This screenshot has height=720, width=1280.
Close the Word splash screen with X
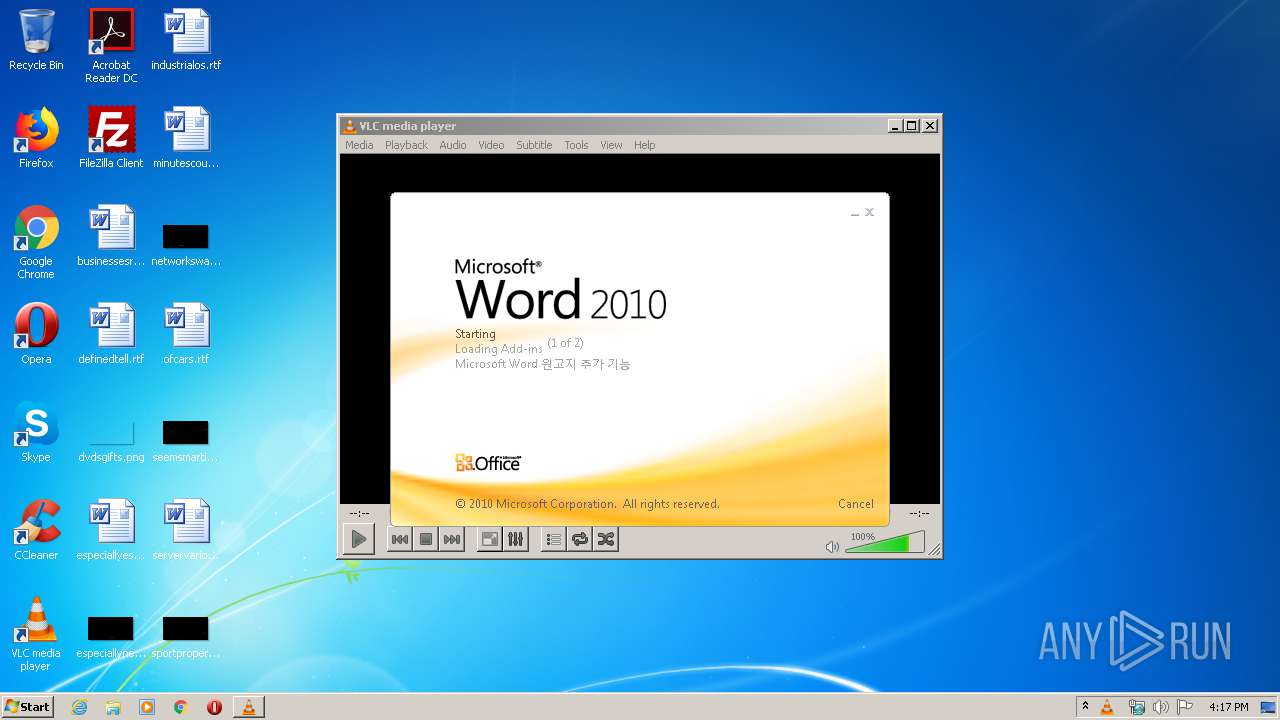pyautogui.click(x=869, y=212)
